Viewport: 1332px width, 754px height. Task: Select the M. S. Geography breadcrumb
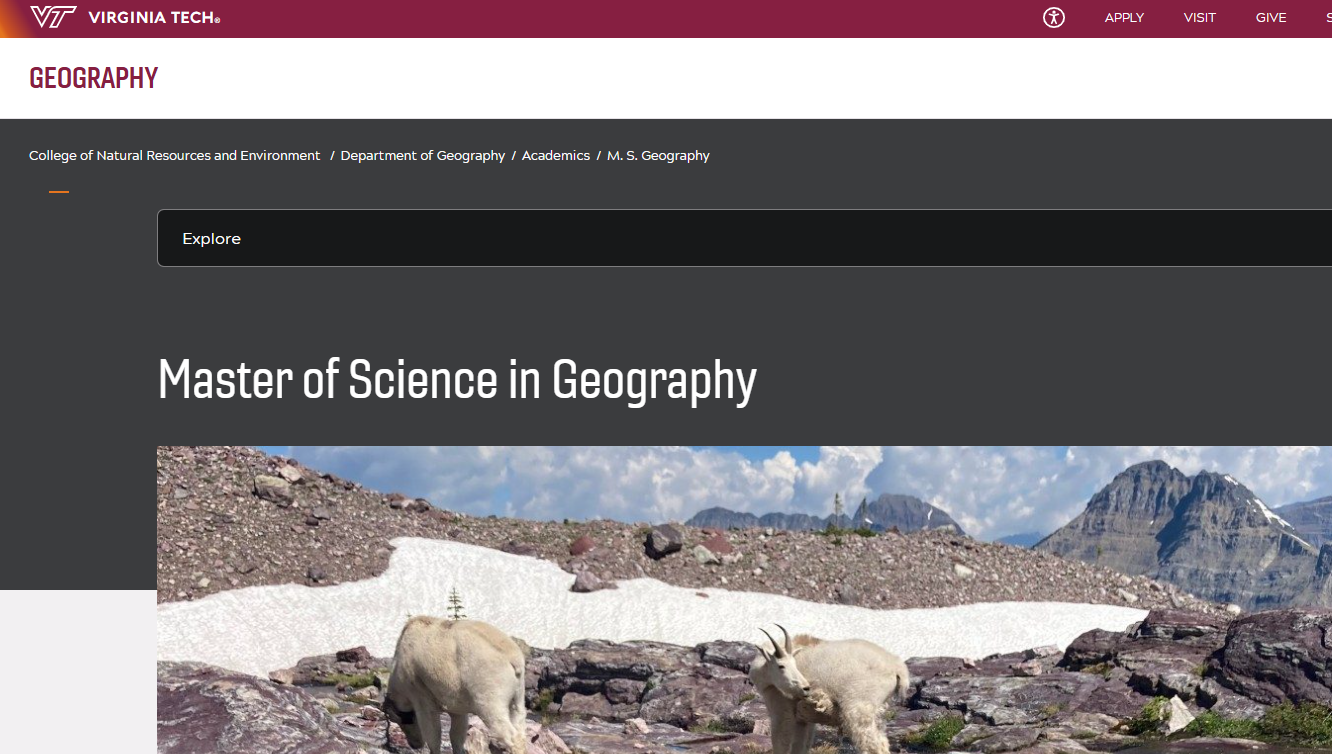pos(658,156)
